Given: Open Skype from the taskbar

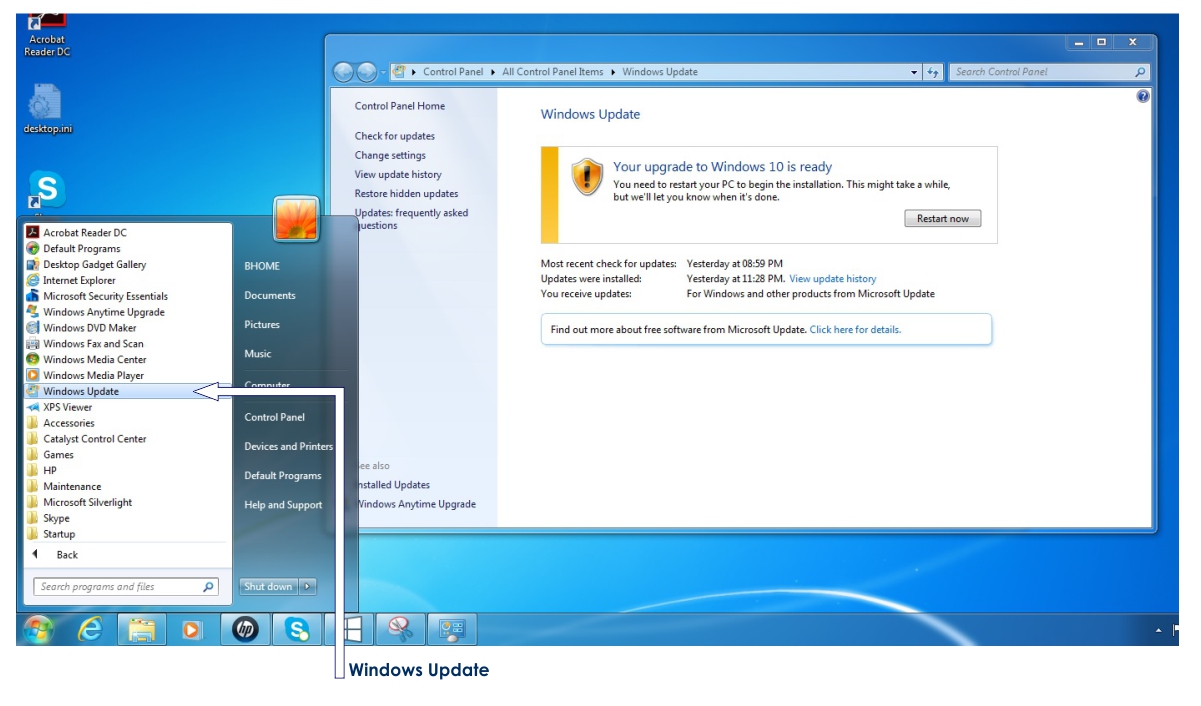Looking at the screenshot, I should [297, 629].
